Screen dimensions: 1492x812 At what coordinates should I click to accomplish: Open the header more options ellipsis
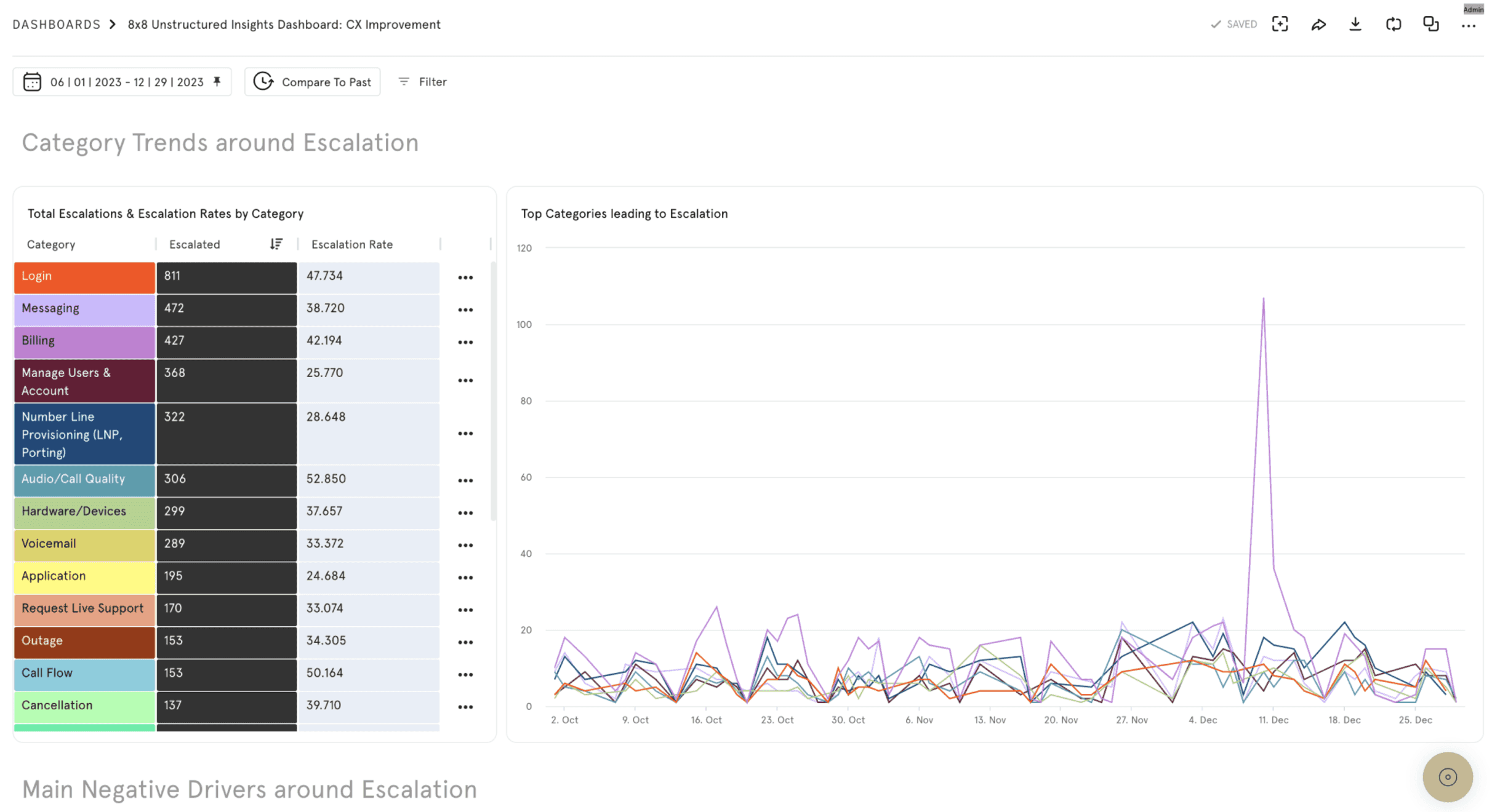tap(1469, 26)
